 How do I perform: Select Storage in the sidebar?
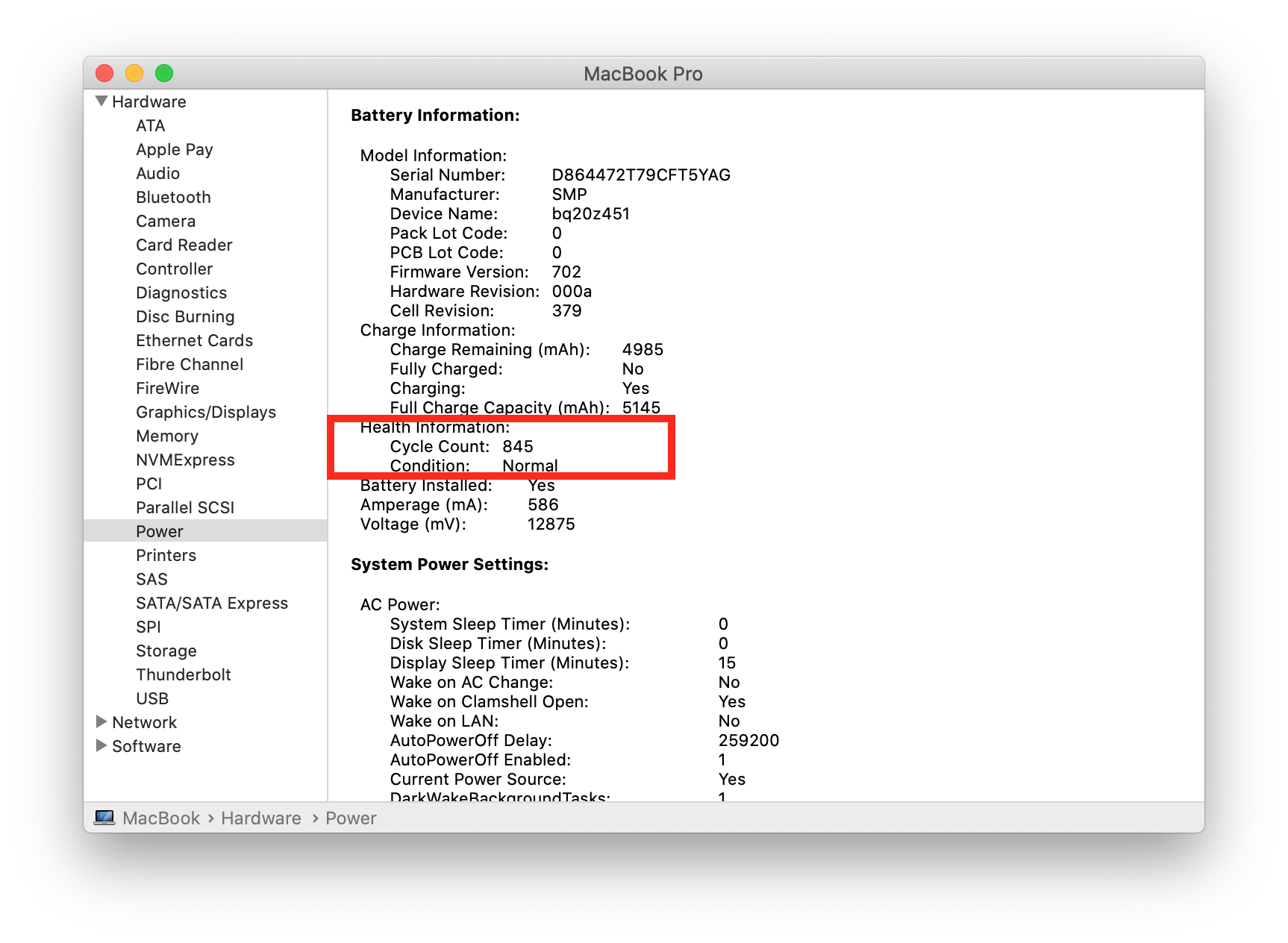(x=166, y=651)
